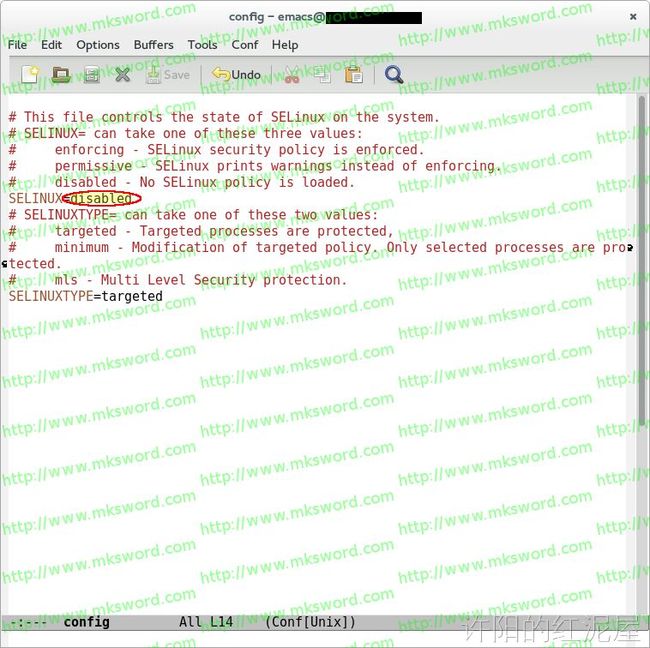Click the 'config' buffer name in mode line
This screenshot has width=650, height=648.
[87, 622]
